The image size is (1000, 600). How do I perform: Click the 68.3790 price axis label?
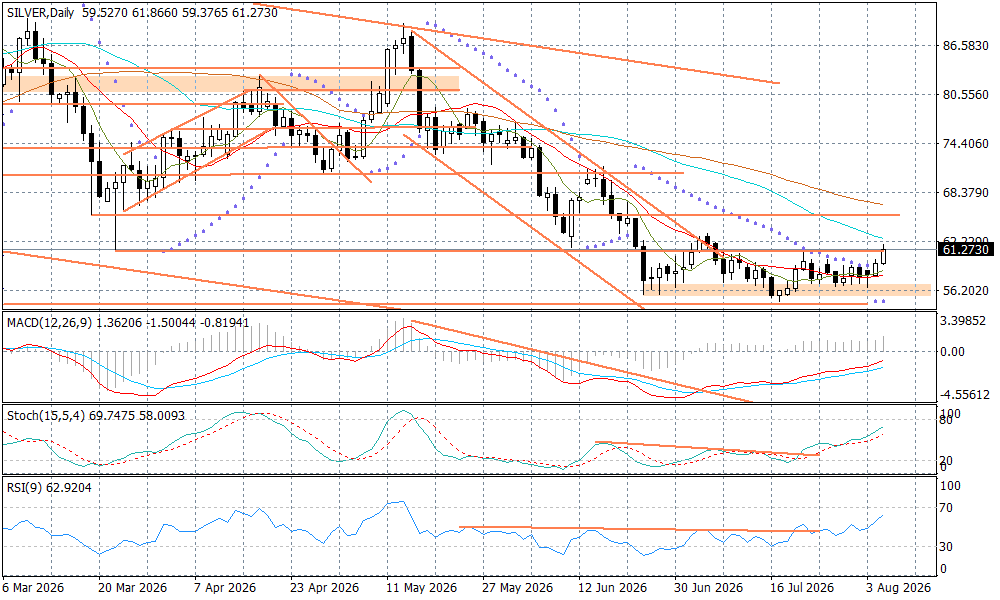pyautogui.click(x=966, y=192)
